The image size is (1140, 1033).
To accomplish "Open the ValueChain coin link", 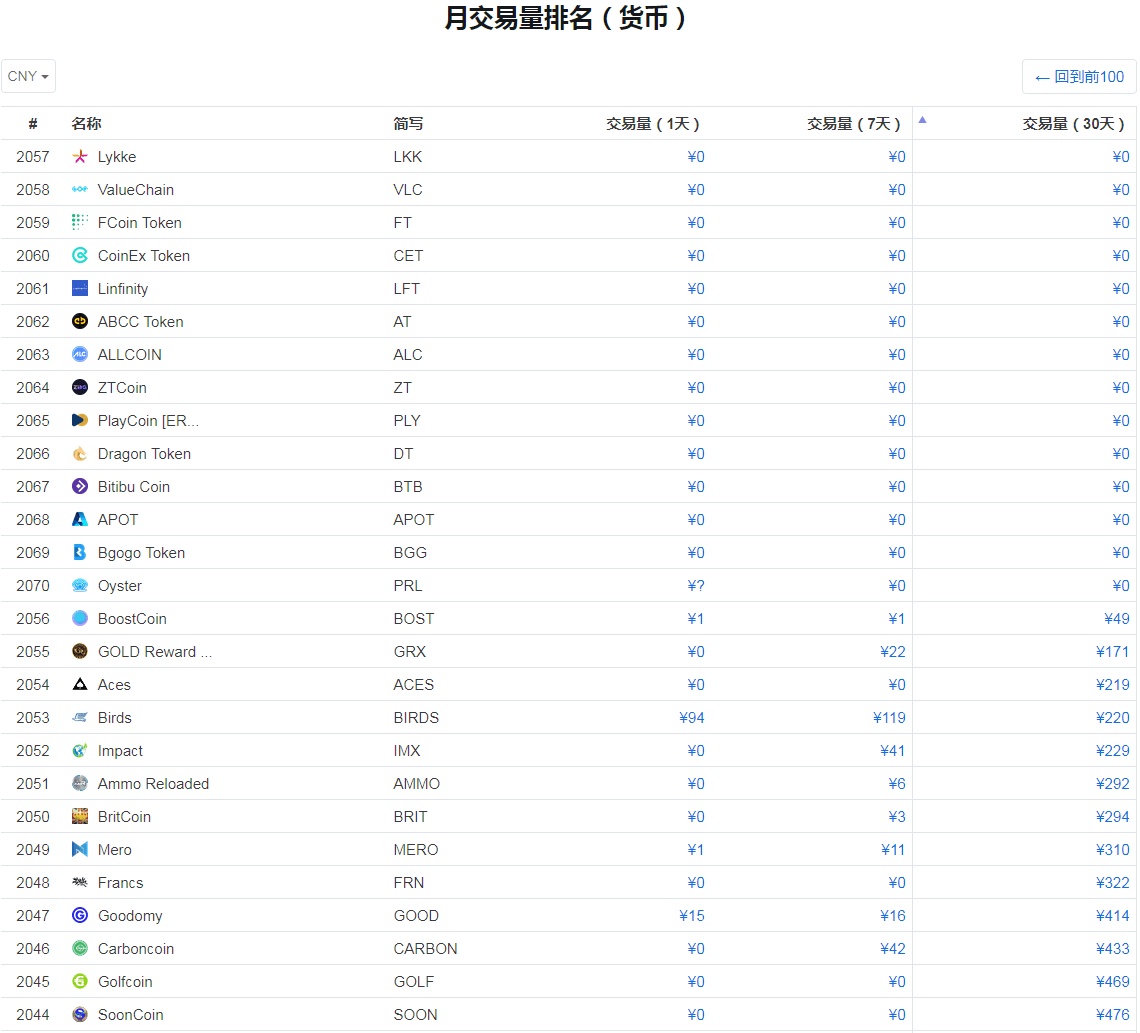I will tap(136, 190).
